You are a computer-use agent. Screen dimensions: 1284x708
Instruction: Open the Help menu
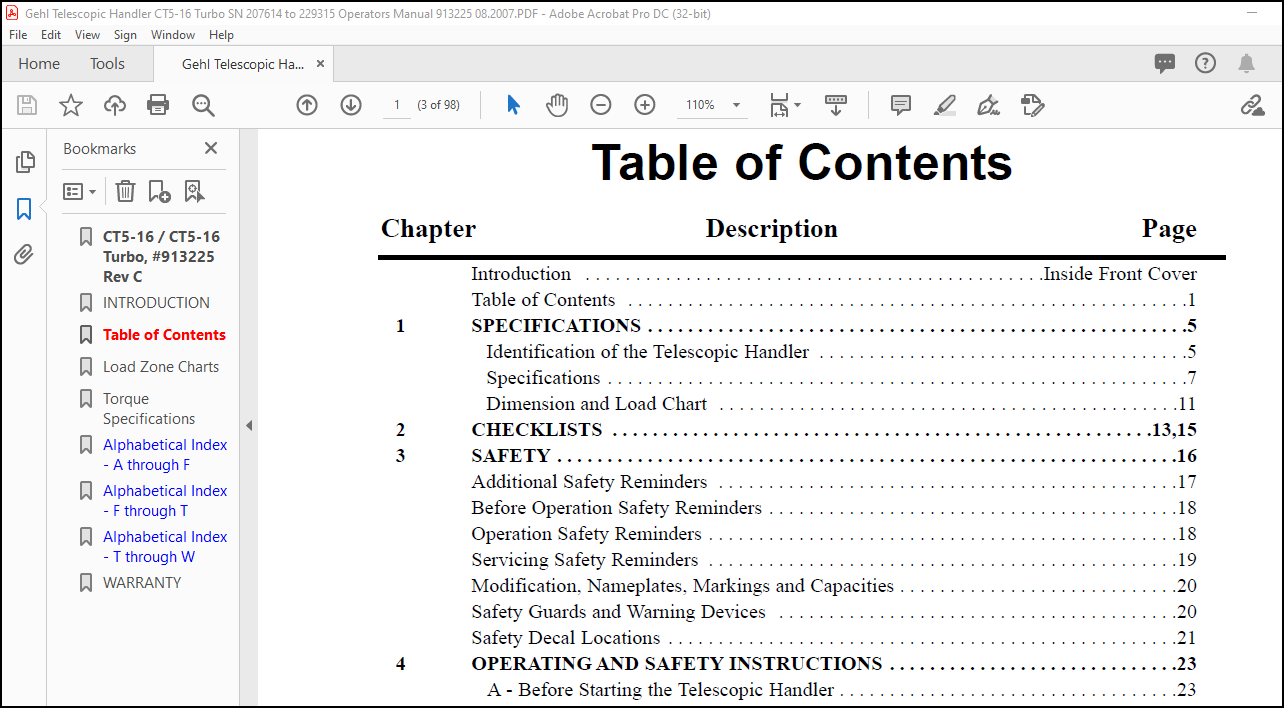coord(221,34)
